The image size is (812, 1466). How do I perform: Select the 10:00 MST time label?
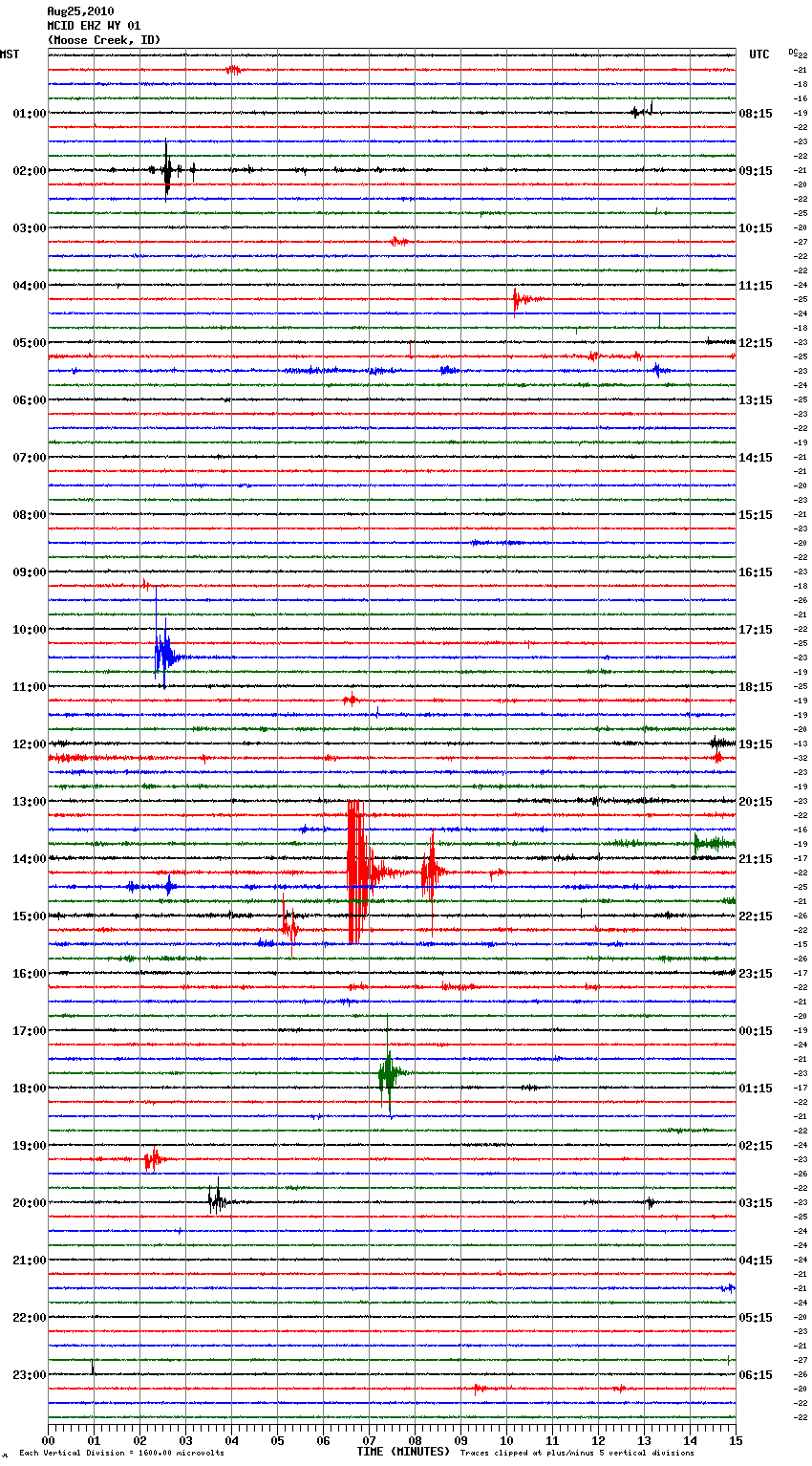[30, 630]
